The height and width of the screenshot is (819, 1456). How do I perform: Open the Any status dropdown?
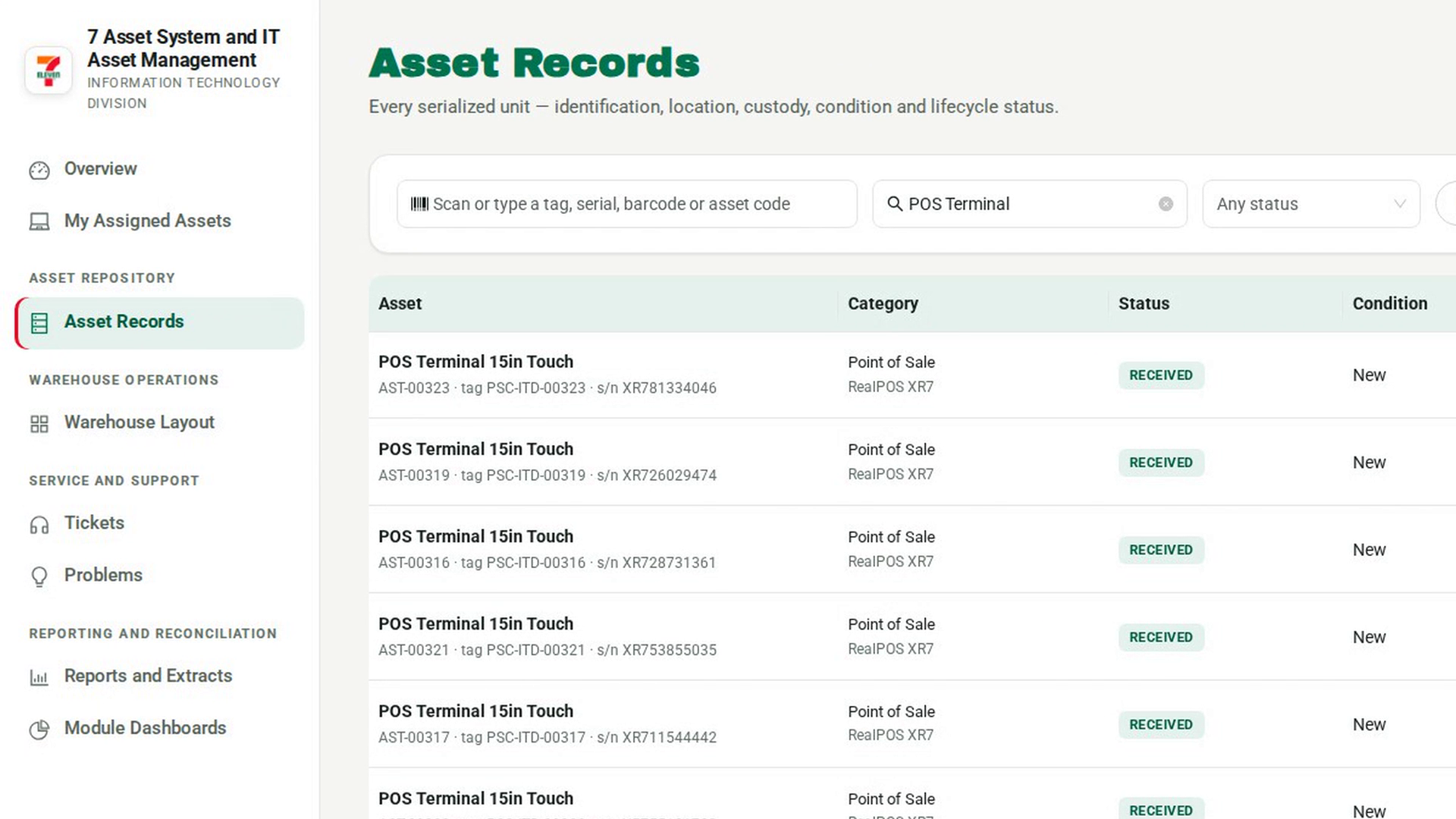(x=1311, y=204)
